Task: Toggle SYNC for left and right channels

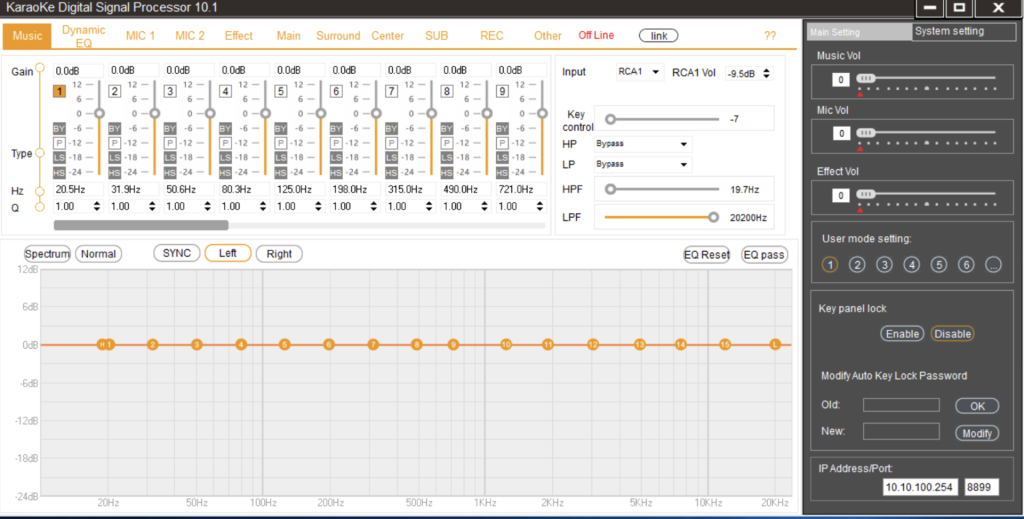Action: (176, 254)
